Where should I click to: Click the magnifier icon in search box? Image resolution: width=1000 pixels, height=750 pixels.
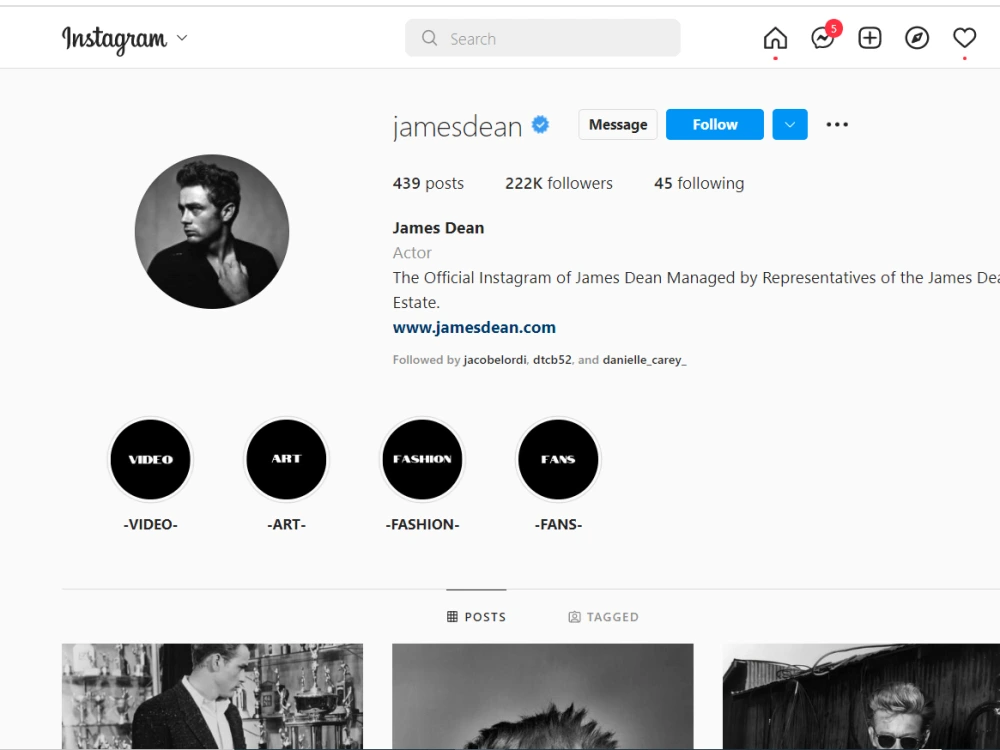point(430,38)
